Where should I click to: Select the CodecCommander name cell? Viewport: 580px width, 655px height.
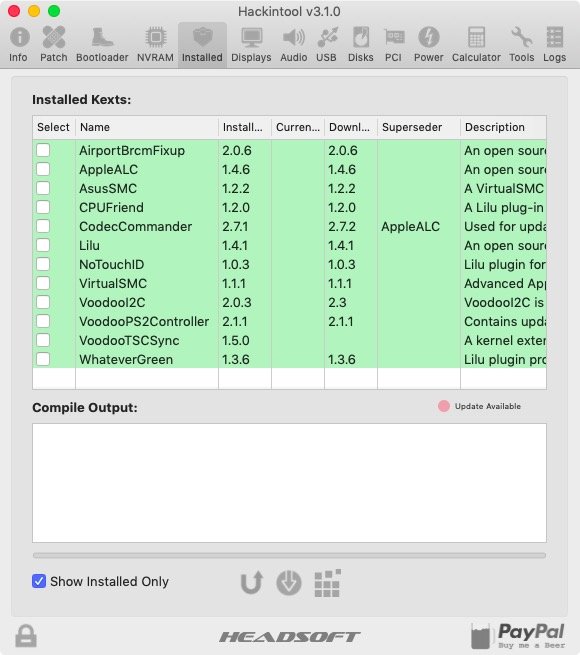[x=135, y=226]
